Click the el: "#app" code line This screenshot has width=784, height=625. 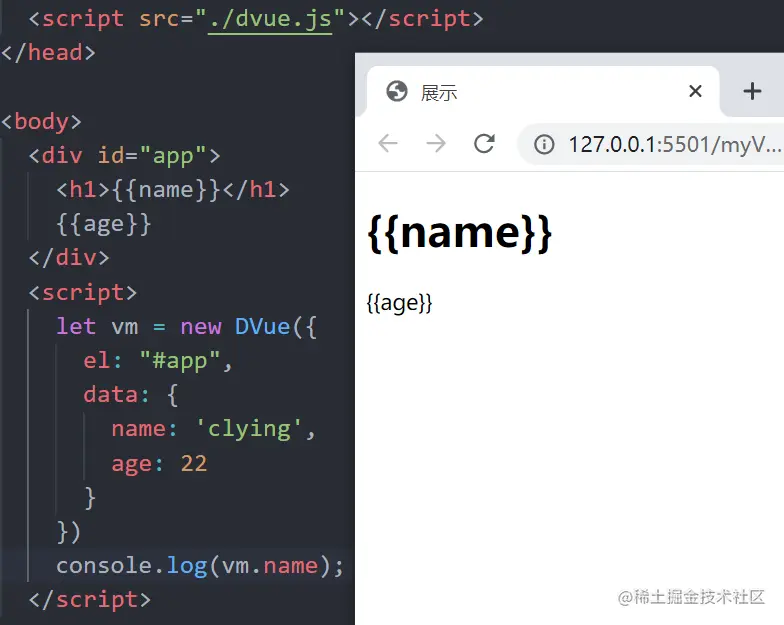point(158,361)
